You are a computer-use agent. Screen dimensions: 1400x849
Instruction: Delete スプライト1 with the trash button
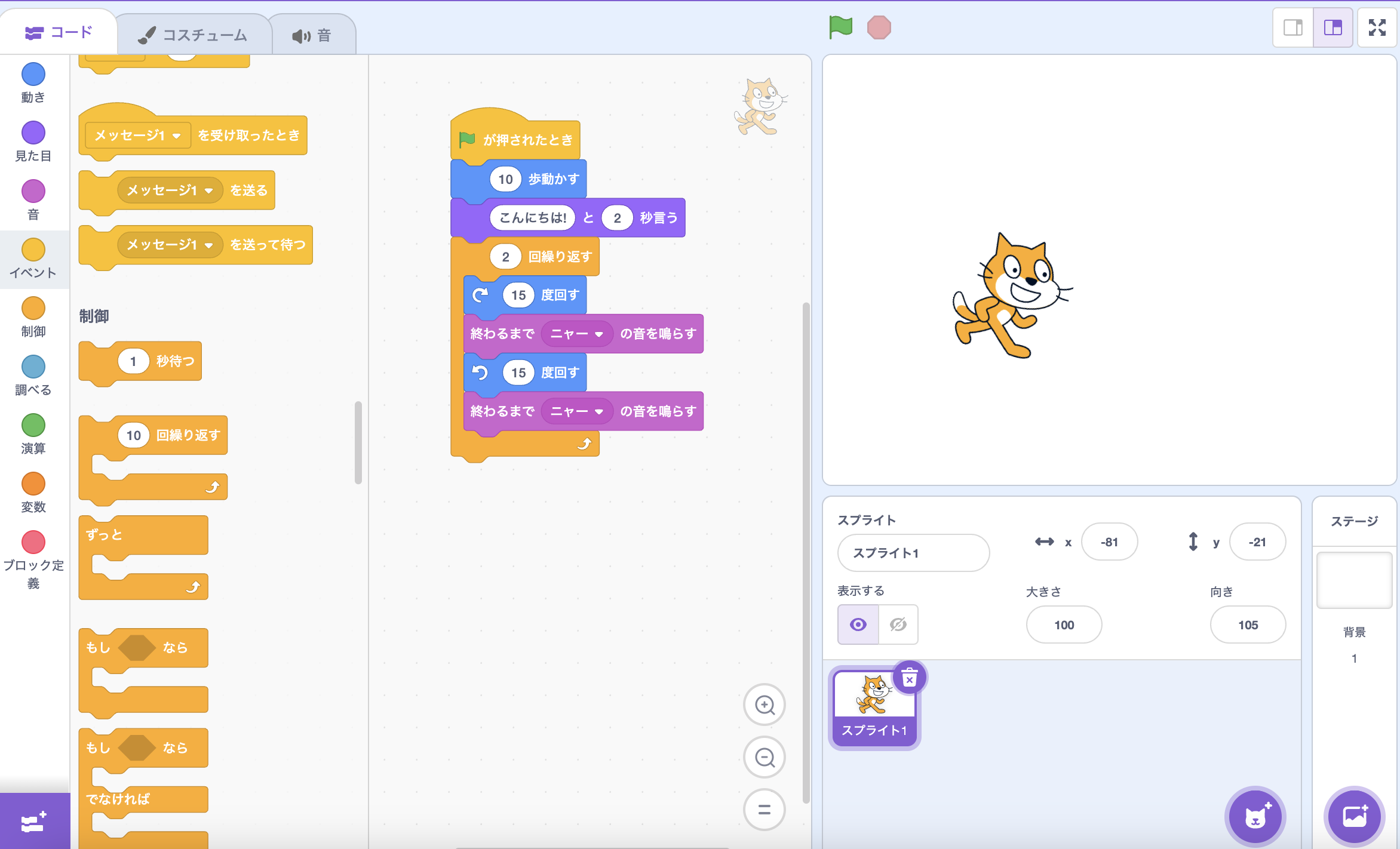click(x=909, y=677)
